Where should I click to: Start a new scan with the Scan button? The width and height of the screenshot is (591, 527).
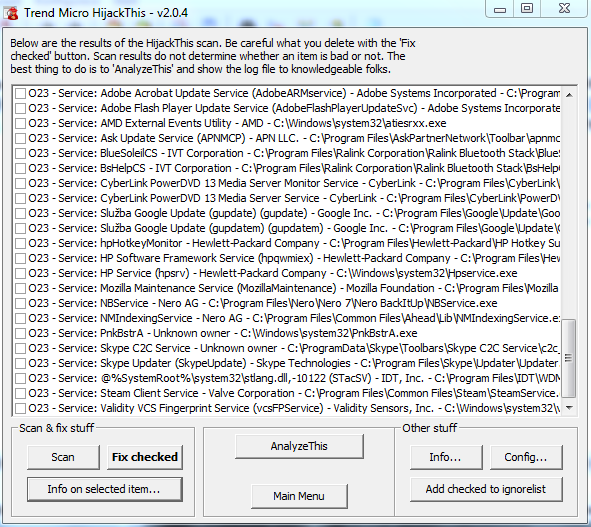tap(63, 457)
